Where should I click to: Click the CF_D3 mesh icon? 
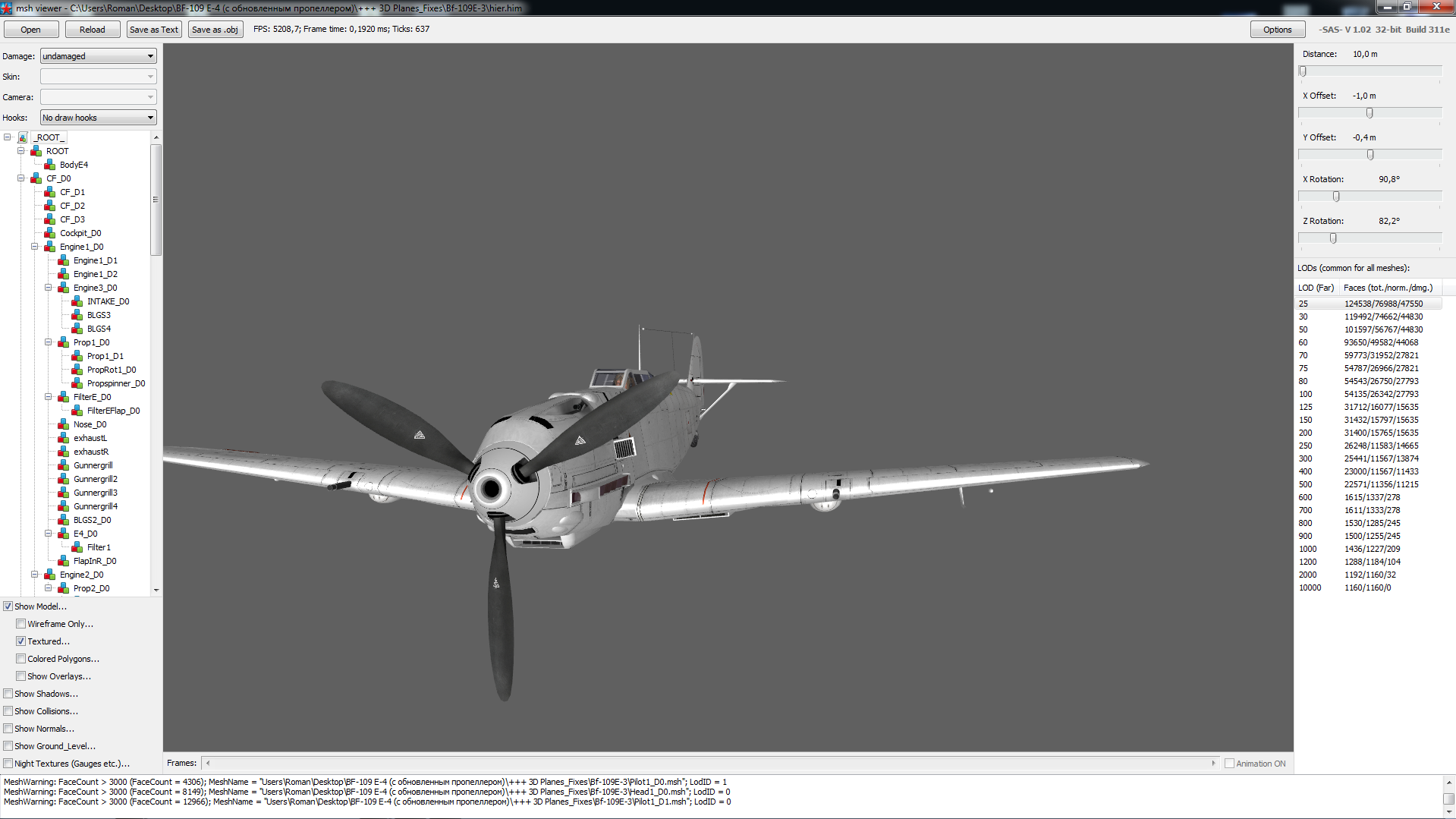tap(50, 219)
